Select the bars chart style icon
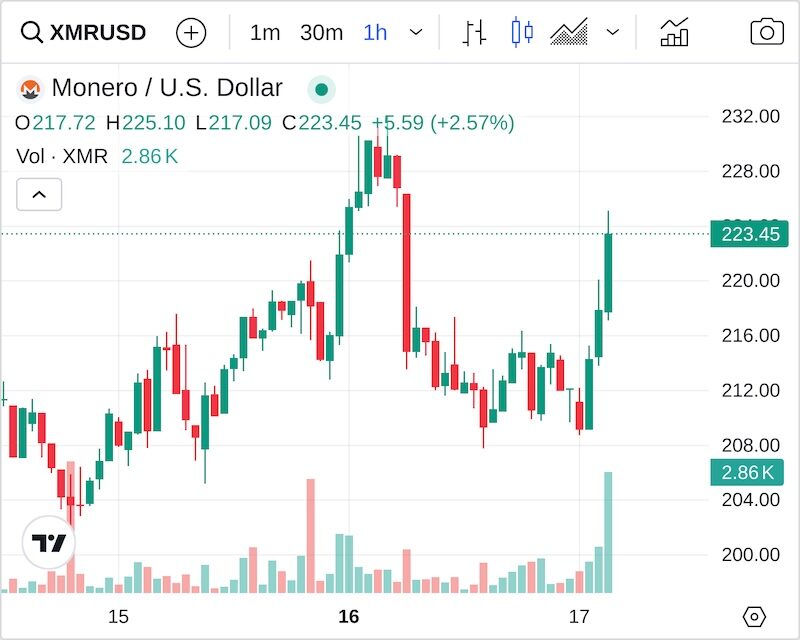Screen dimensions: 800x640 pyautogui.click(x=474, y=32)
